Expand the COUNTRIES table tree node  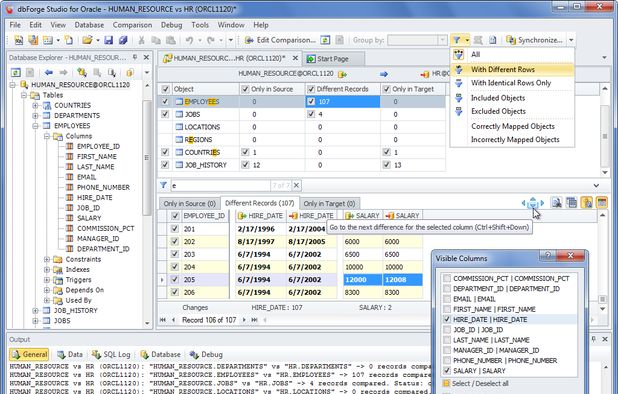(x=35, y=106)
